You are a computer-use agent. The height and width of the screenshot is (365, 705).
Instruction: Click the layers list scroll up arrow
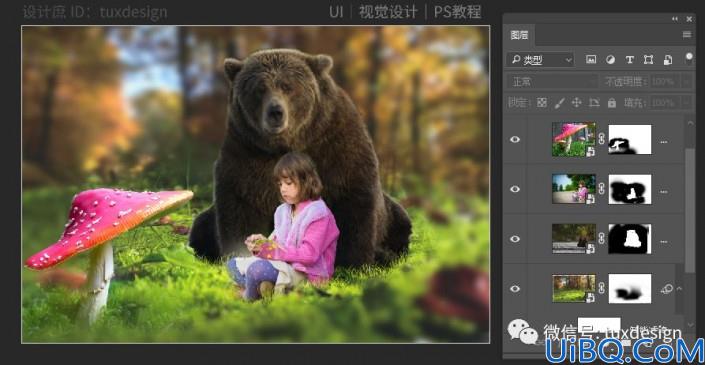click(690, 122)
